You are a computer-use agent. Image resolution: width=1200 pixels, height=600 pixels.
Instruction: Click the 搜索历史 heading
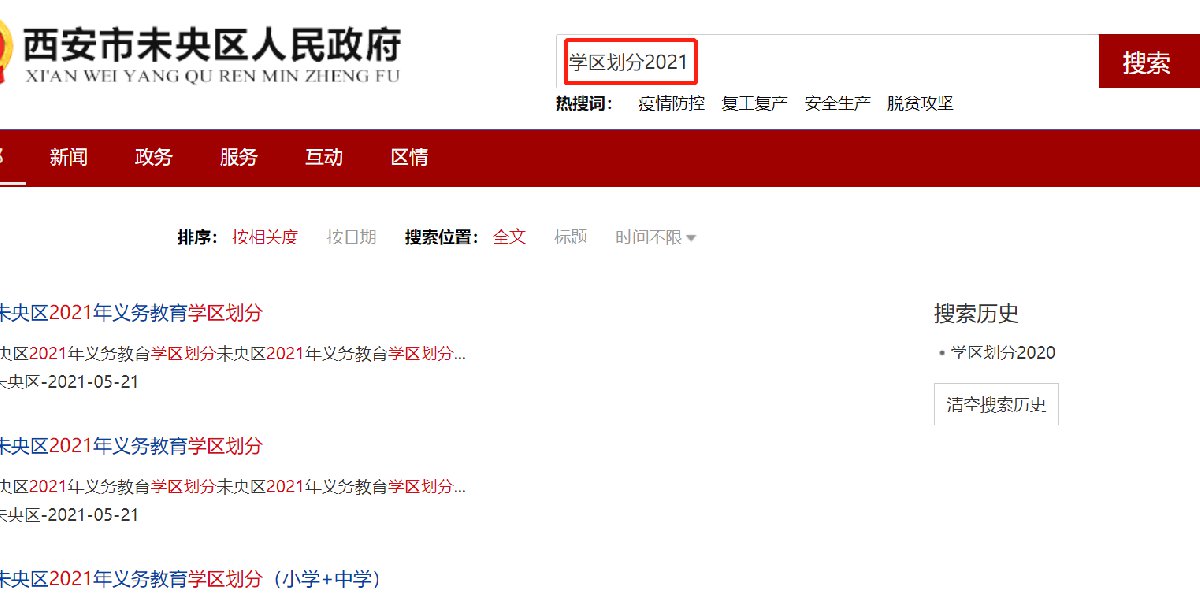tap(976, 313)
